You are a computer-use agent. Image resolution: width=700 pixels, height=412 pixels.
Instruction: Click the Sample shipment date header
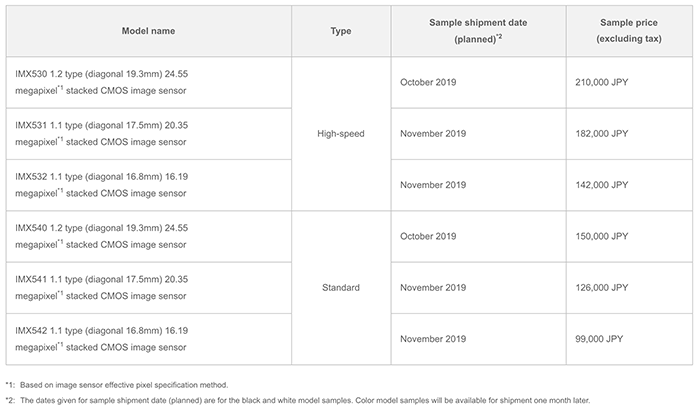click(478, 31)
